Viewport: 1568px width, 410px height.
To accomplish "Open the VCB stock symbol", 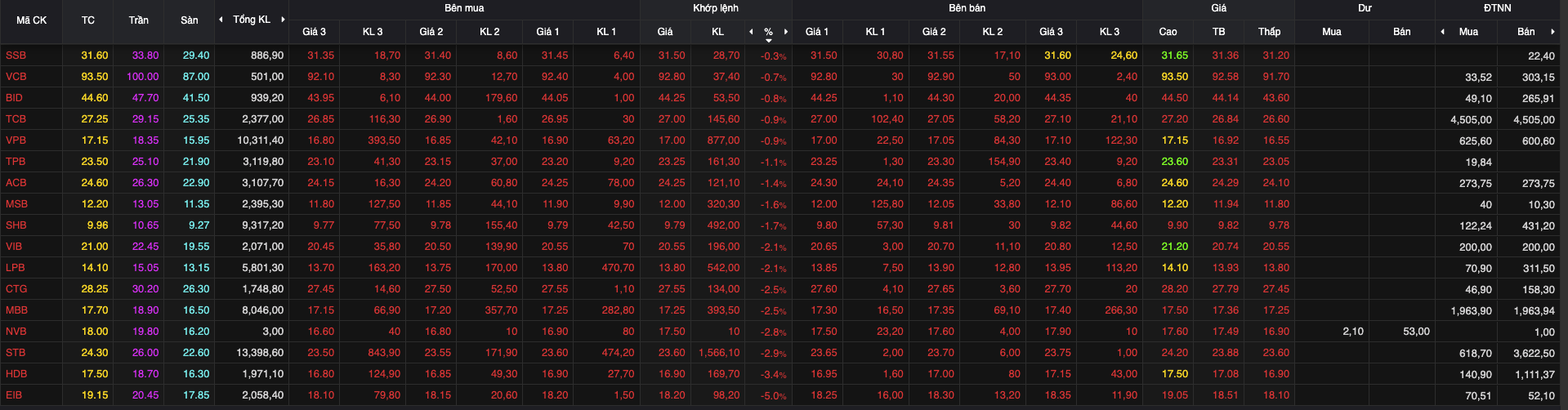I will pos(16,77).
